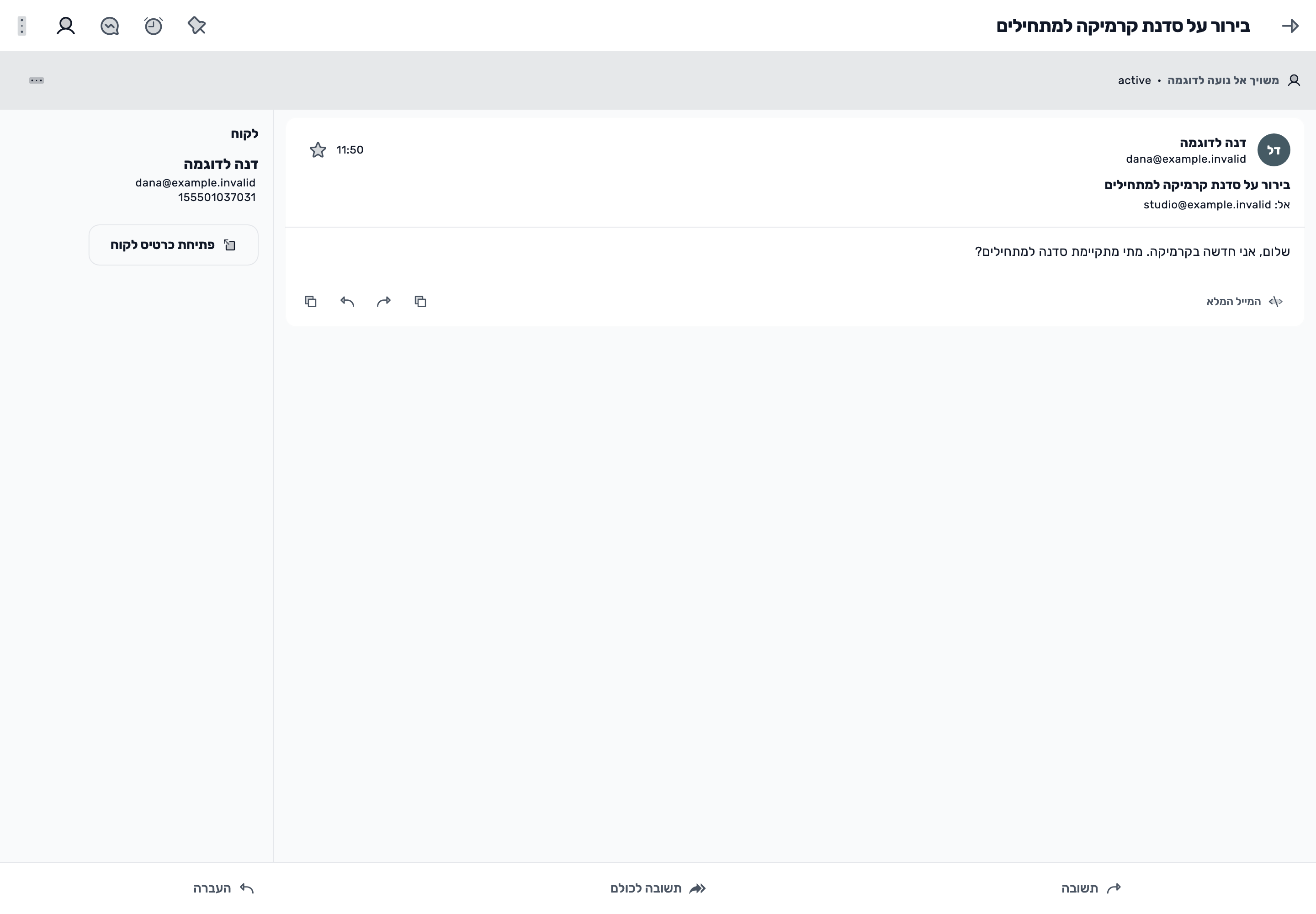
Task: Click the copy icon beside the left-pointing arrow
Action: pos(310,301)
